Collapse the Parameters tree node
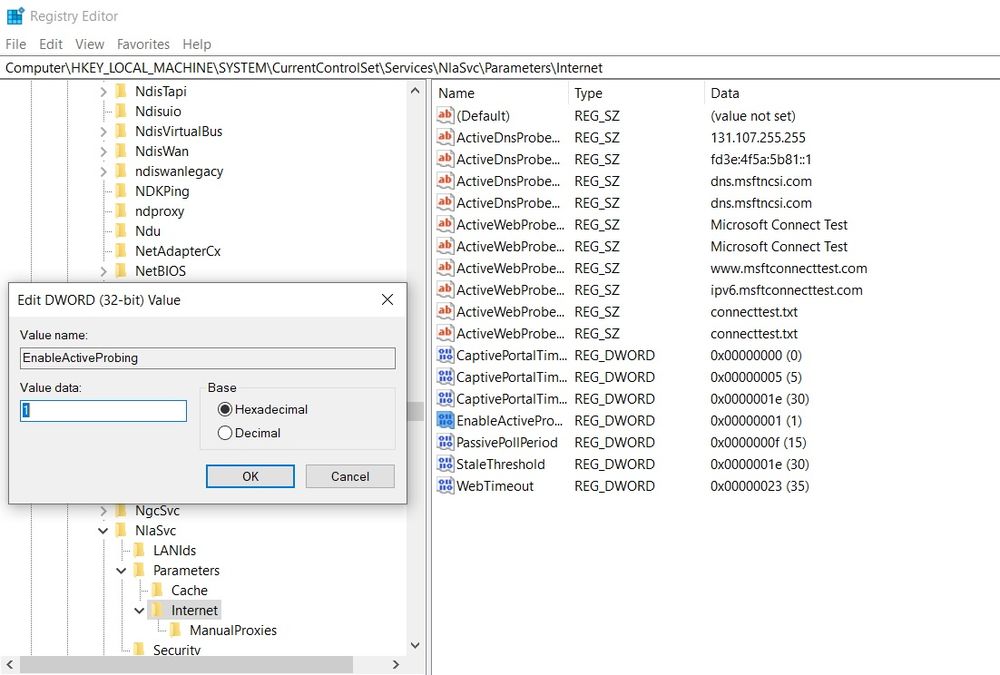The width and height of the screenshot is (1000, 675). coord(121,570)
